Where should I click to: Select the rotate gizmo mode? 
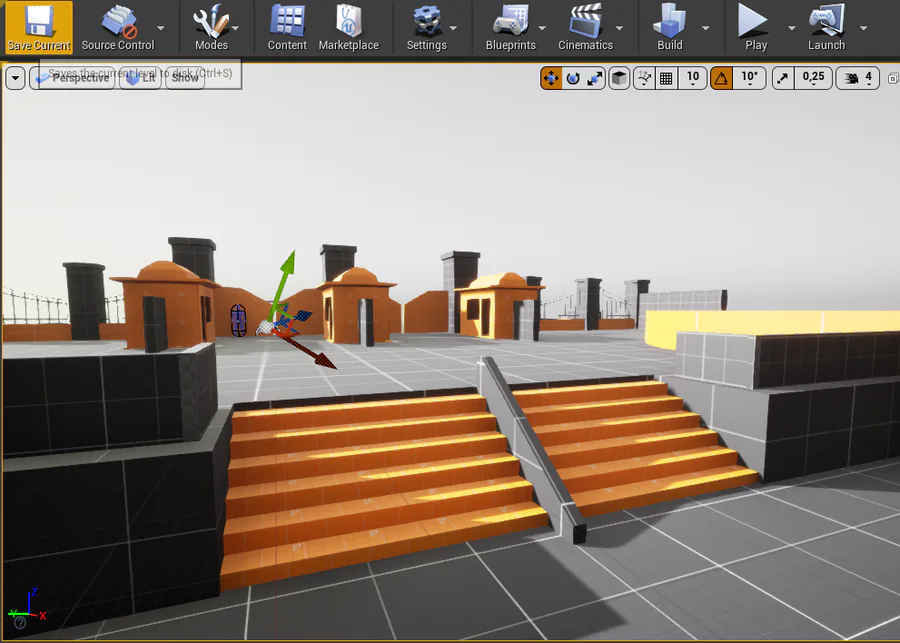(x=573, y=78)
